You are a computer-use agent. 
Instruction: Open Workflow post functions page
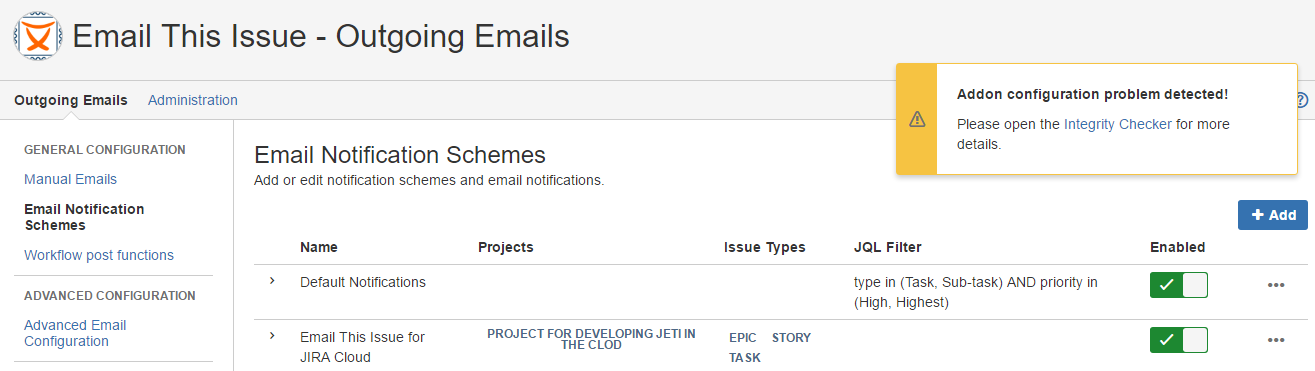point(99,255)
